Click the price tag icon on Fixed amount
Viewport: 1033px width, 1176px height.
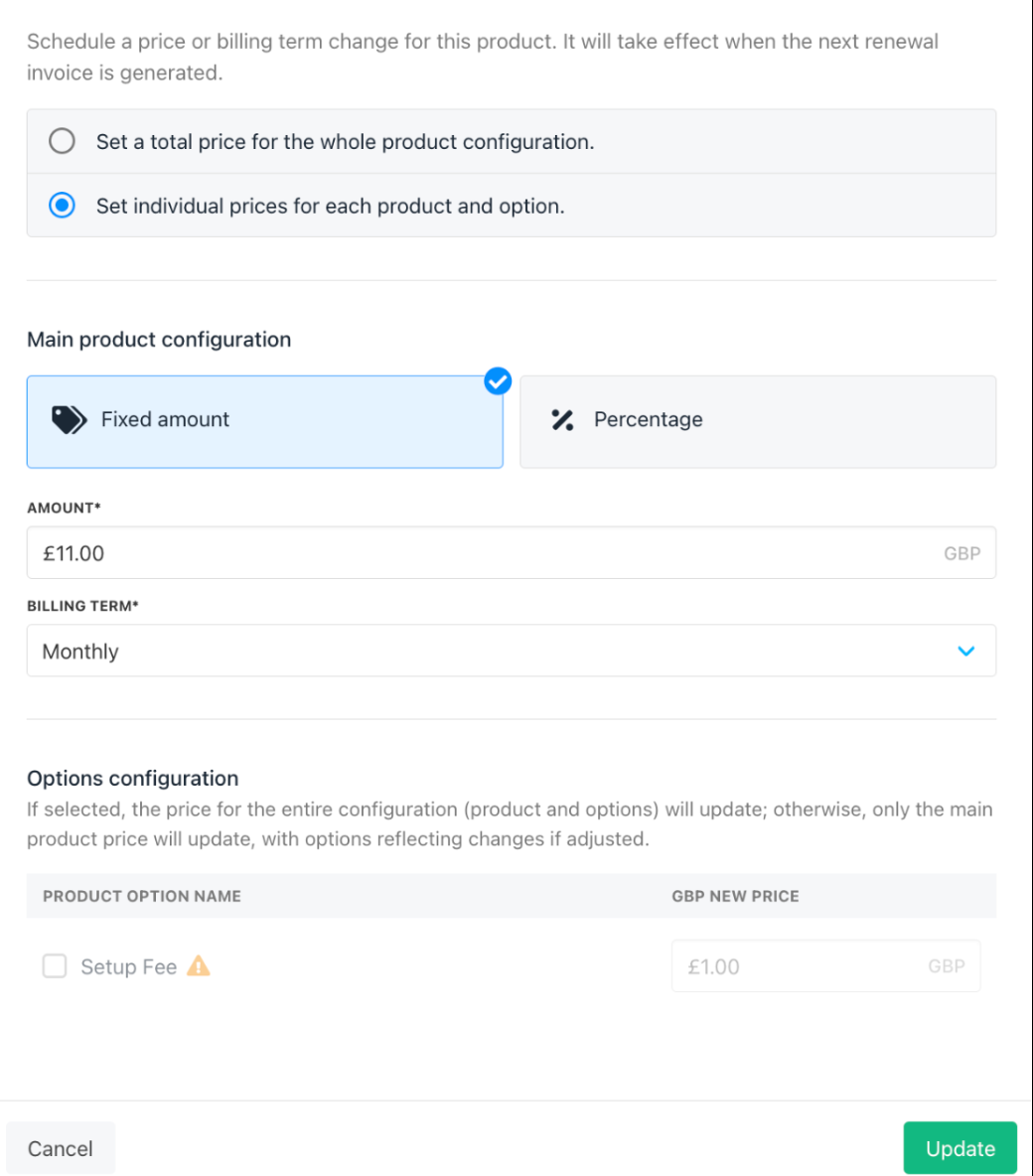tap(69, 420)
